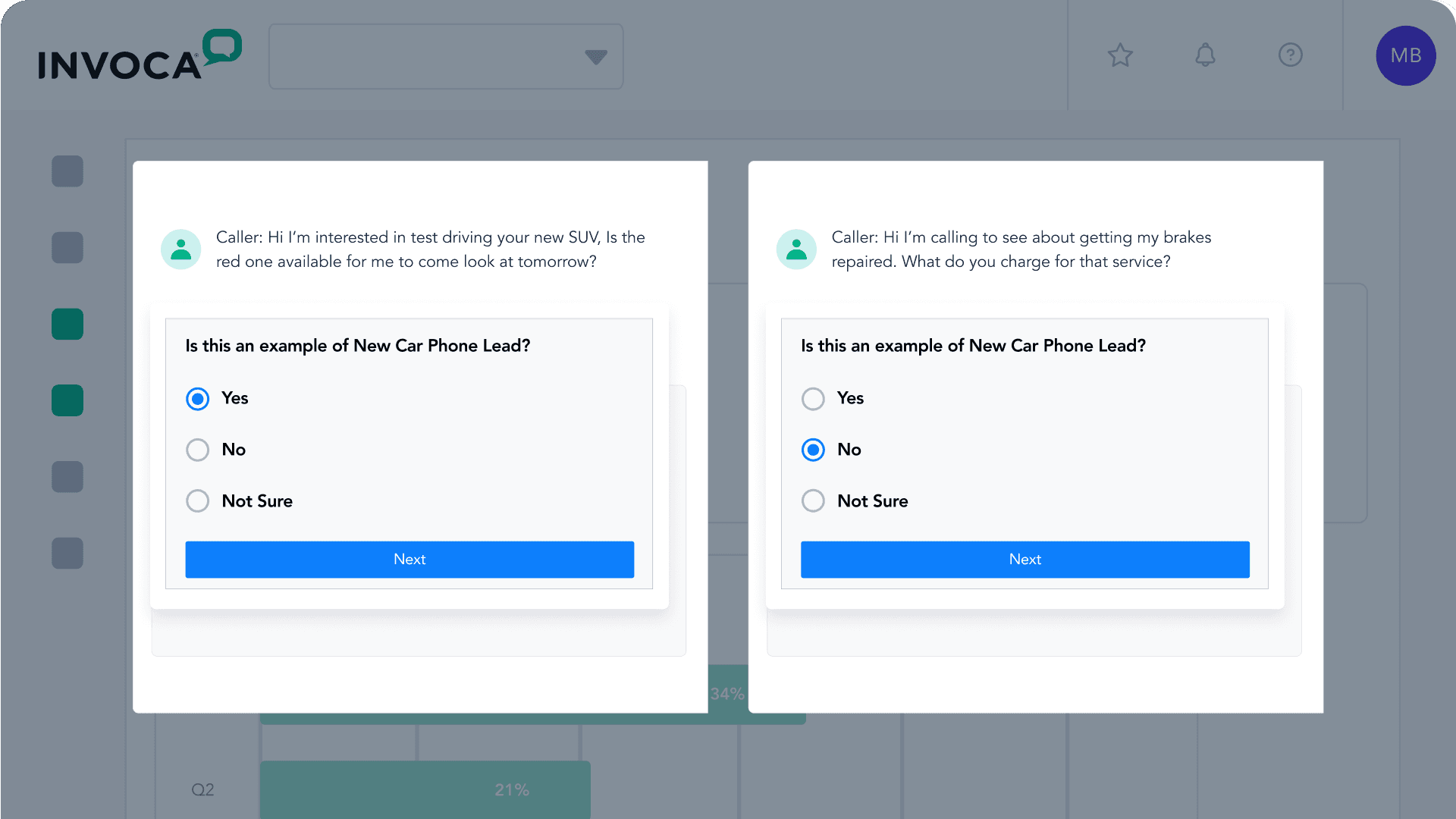Click the topmost gray sidebar icon
1456x819 pixels.
click(x=67, y=171)
